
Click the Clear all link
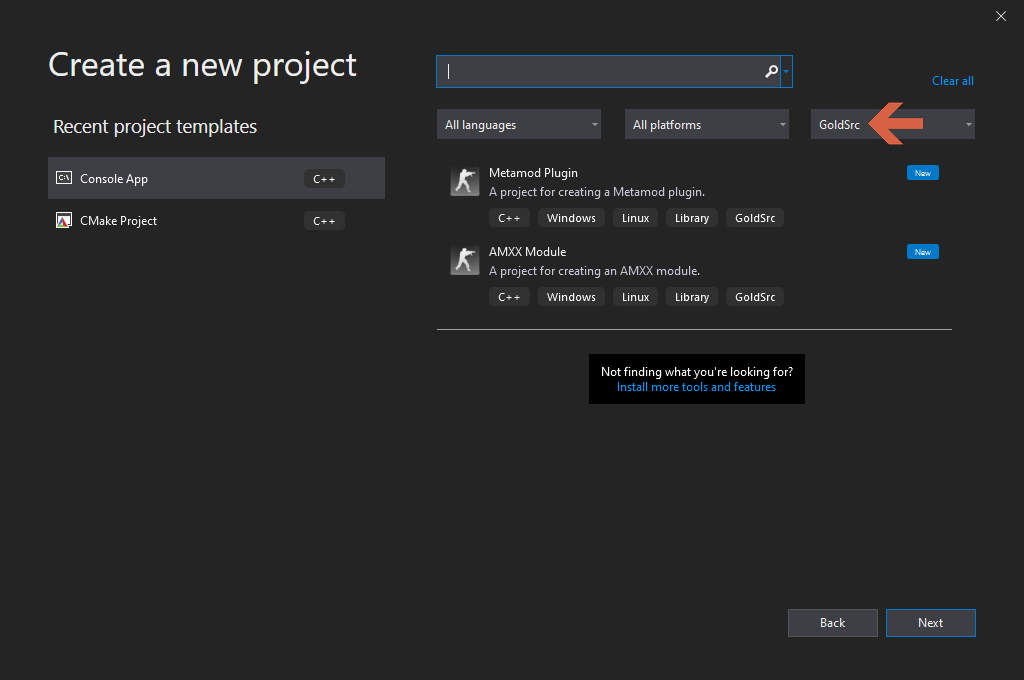click(x=952, y=81)
